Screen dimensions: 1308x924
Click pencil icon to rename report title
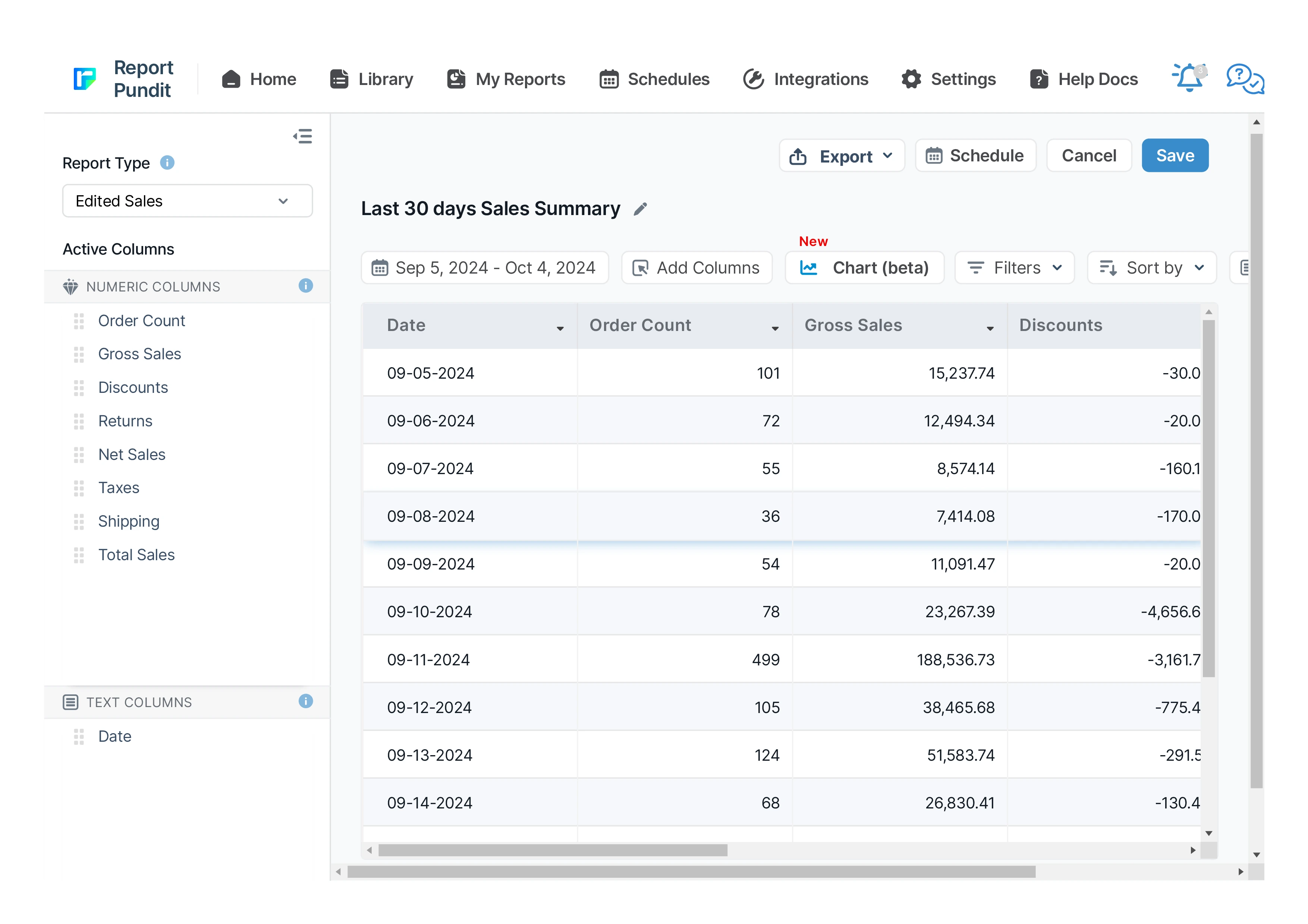(x=640, y=209)
